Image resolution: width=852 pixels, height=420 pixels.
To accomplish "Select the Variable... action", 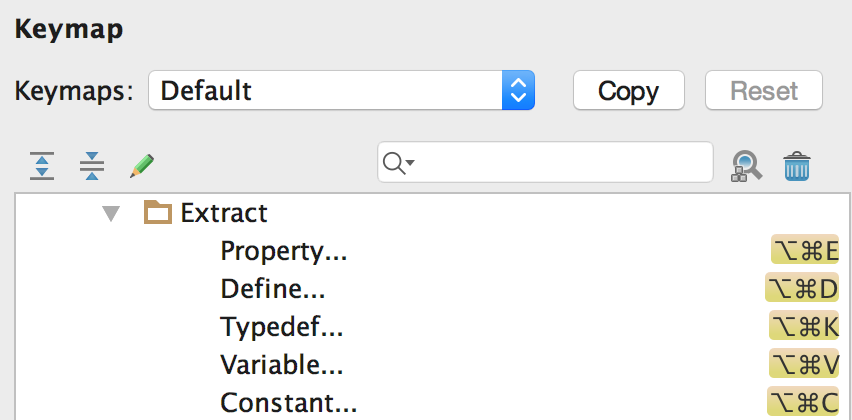I will pyautogui.click(x=282, y=365).
